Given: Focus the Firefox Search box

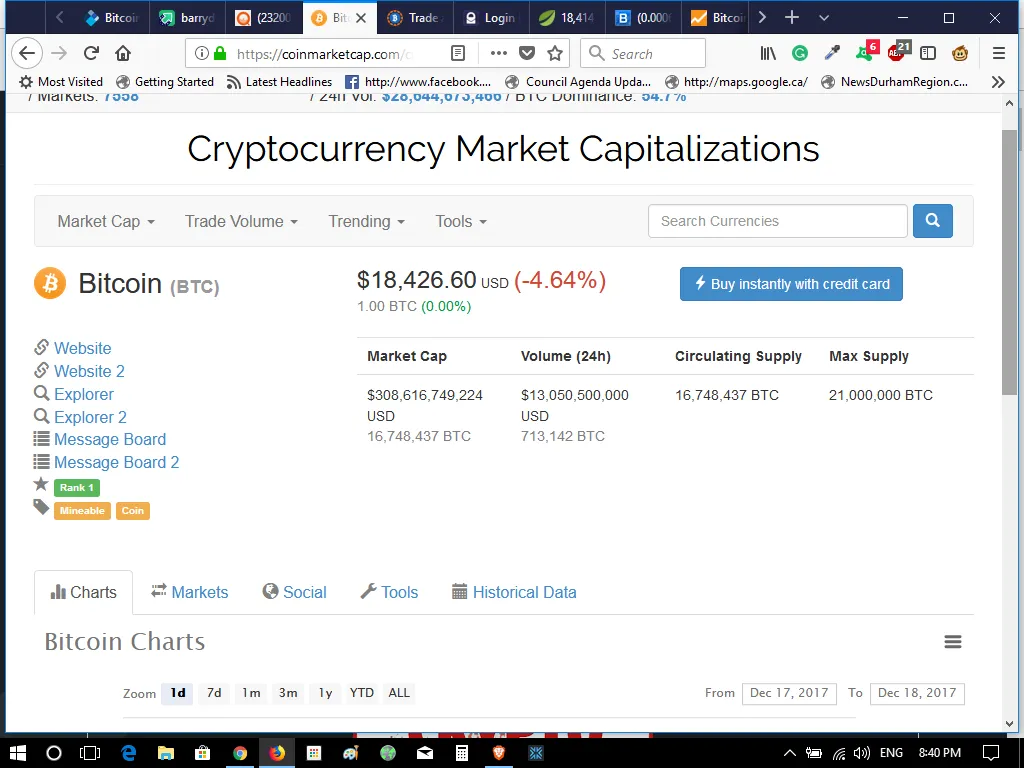Looking at the screenshot, I should point(643,54).
